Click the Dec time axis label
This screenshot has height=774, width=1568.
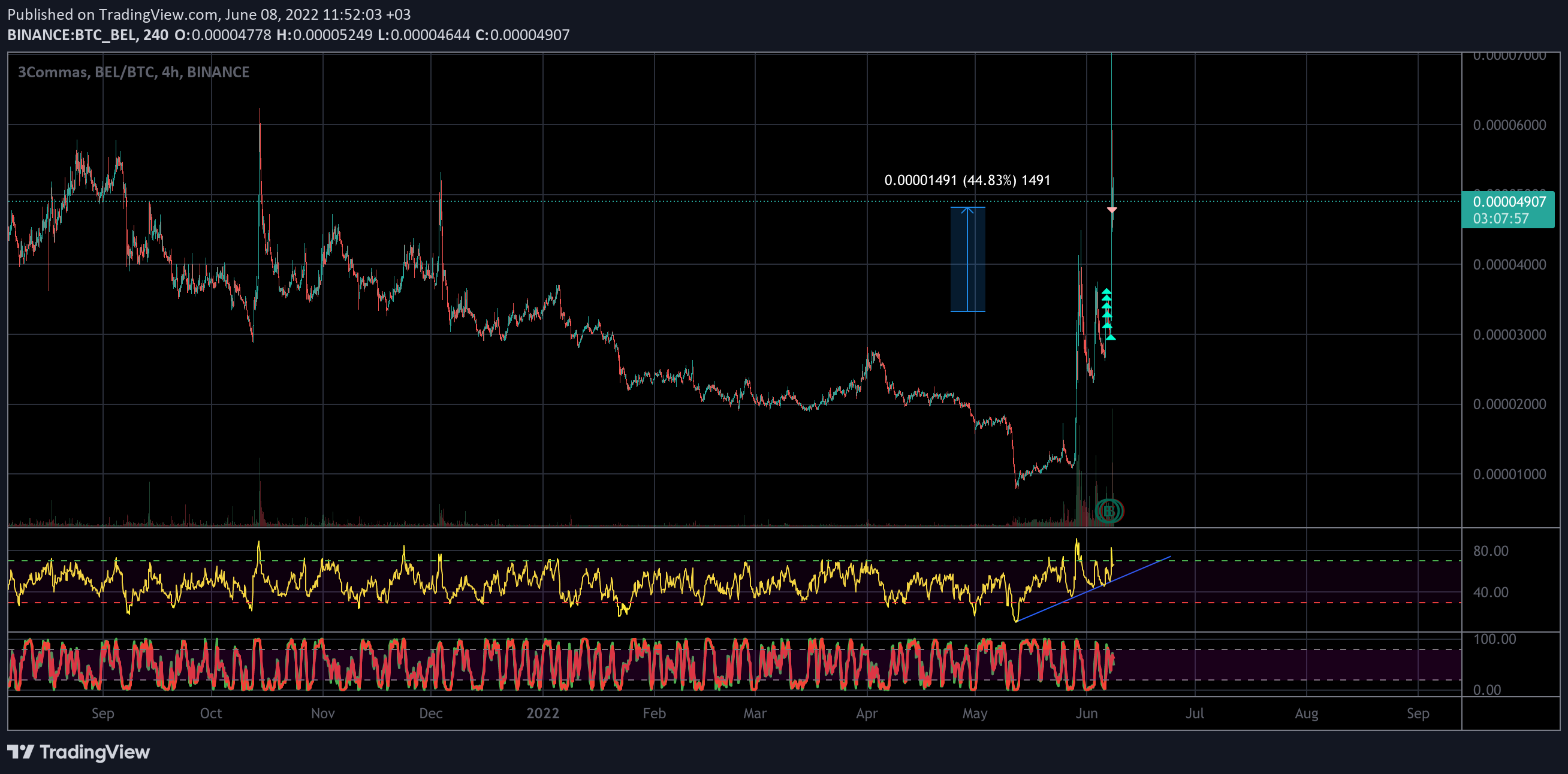(x=431, y=713)
